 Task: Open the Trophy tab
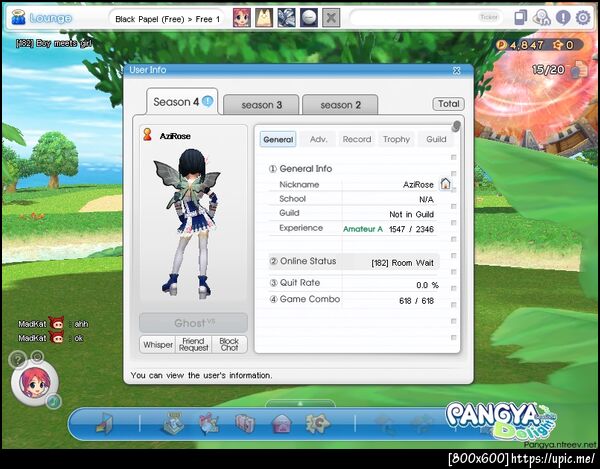(396, 139)
